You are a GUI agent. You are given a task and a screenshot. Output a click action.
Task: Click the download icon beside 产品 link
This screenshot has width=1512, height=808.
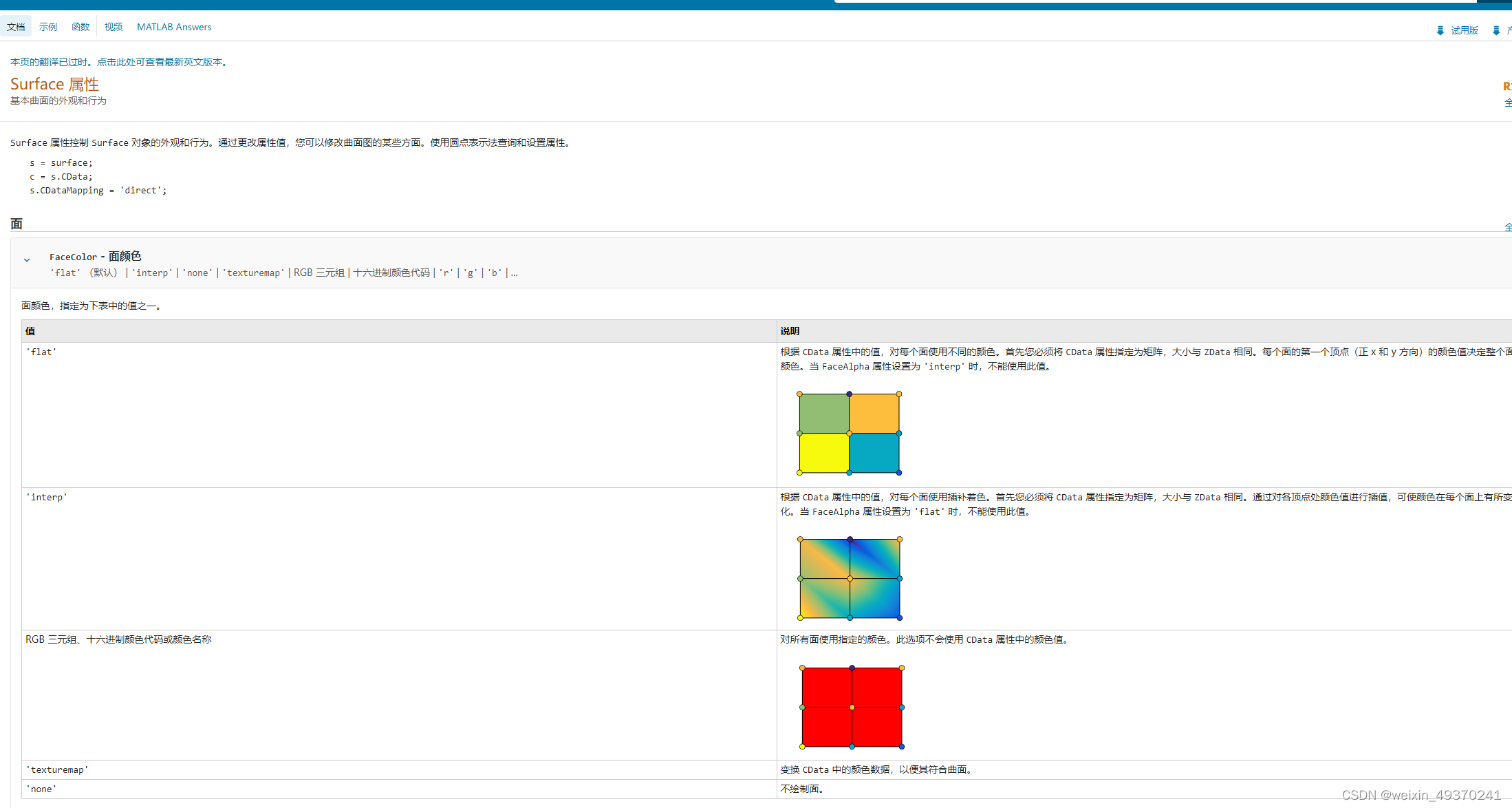[1497, 30]
